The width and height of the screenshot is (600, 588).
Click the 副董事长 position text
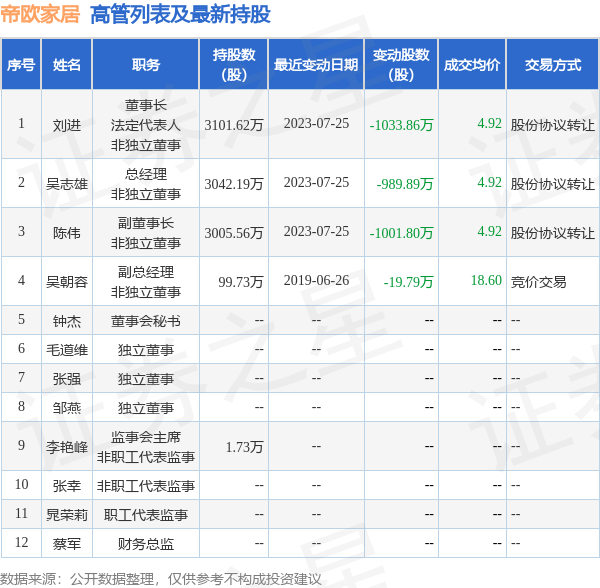coord(146,223)
